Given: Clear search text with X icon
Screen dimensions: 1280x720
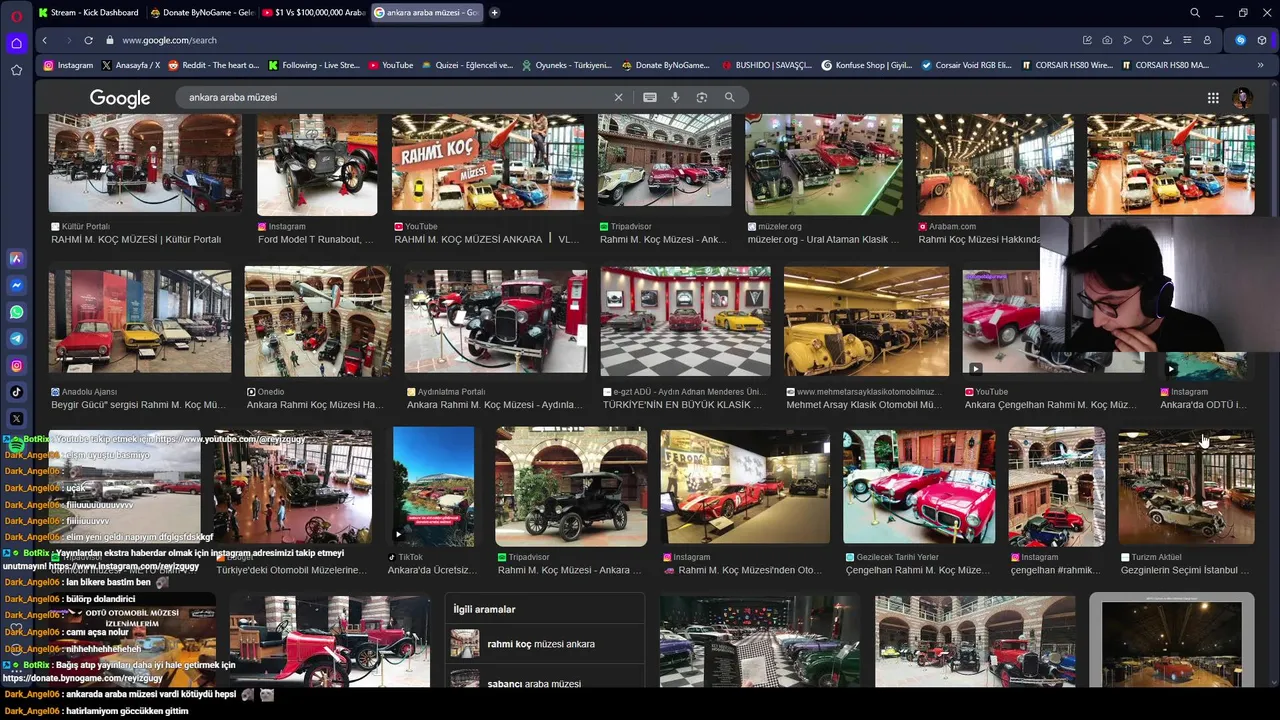Looking at the screenshot, I should (618, 97).
